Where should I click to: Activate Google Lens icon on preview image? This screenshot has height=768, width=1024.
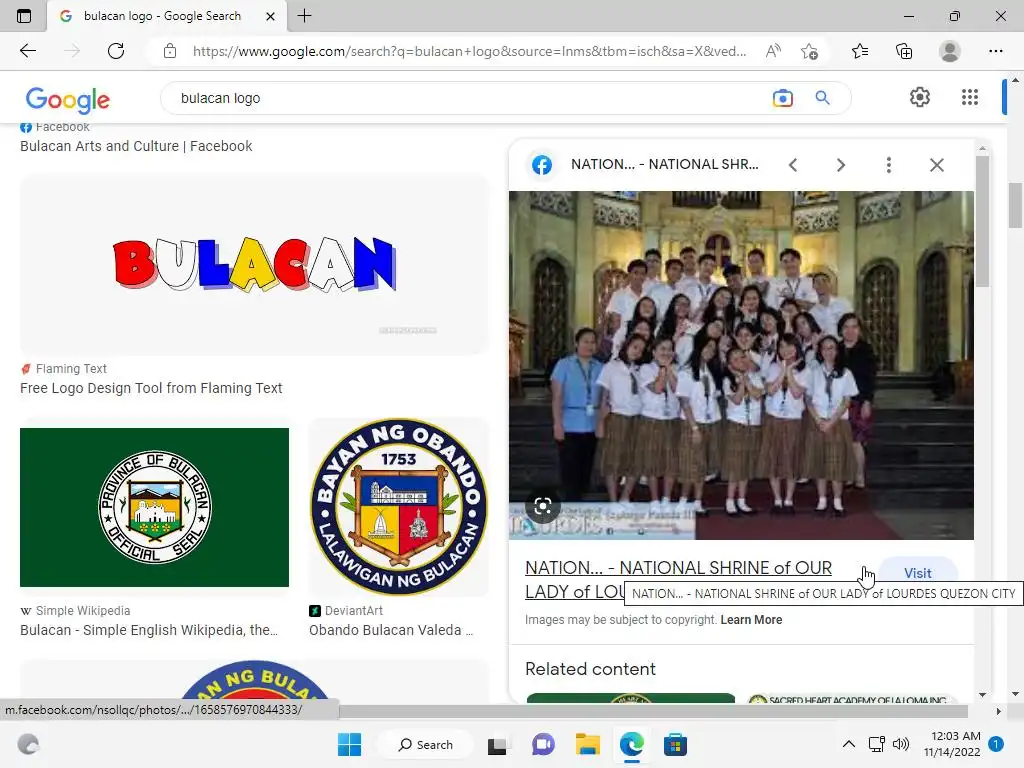pos(543,506)
